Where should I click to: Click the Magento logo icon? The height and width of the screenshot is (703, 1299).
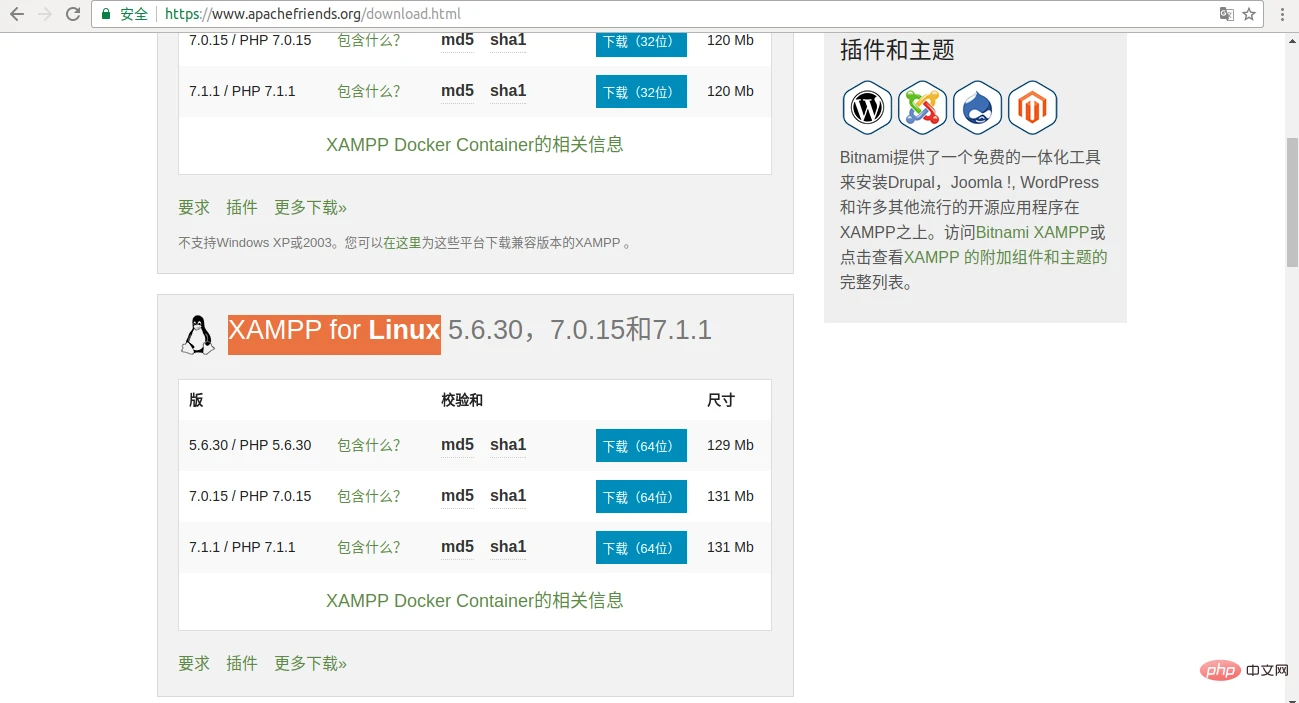point(1032,108)
